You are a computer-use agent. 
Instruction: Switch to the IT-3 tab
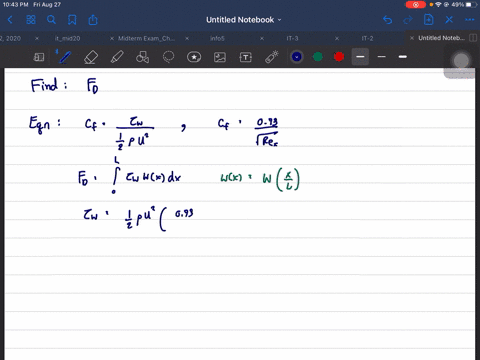click(x=292, y=39)
